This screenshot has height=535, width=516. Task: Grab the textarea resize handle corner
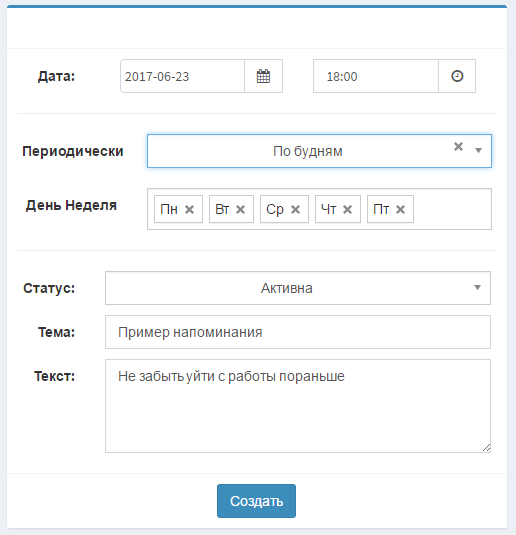(487, 448)
